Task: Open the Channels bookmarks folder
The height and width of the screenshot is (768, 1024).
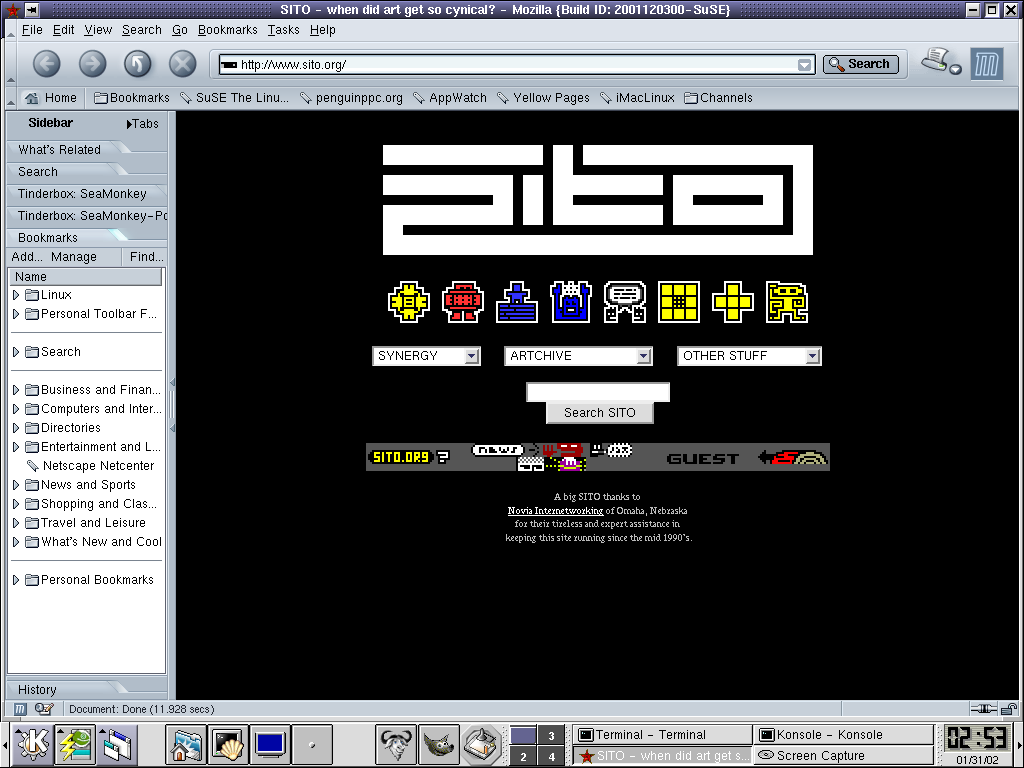Action: [718, 98]
